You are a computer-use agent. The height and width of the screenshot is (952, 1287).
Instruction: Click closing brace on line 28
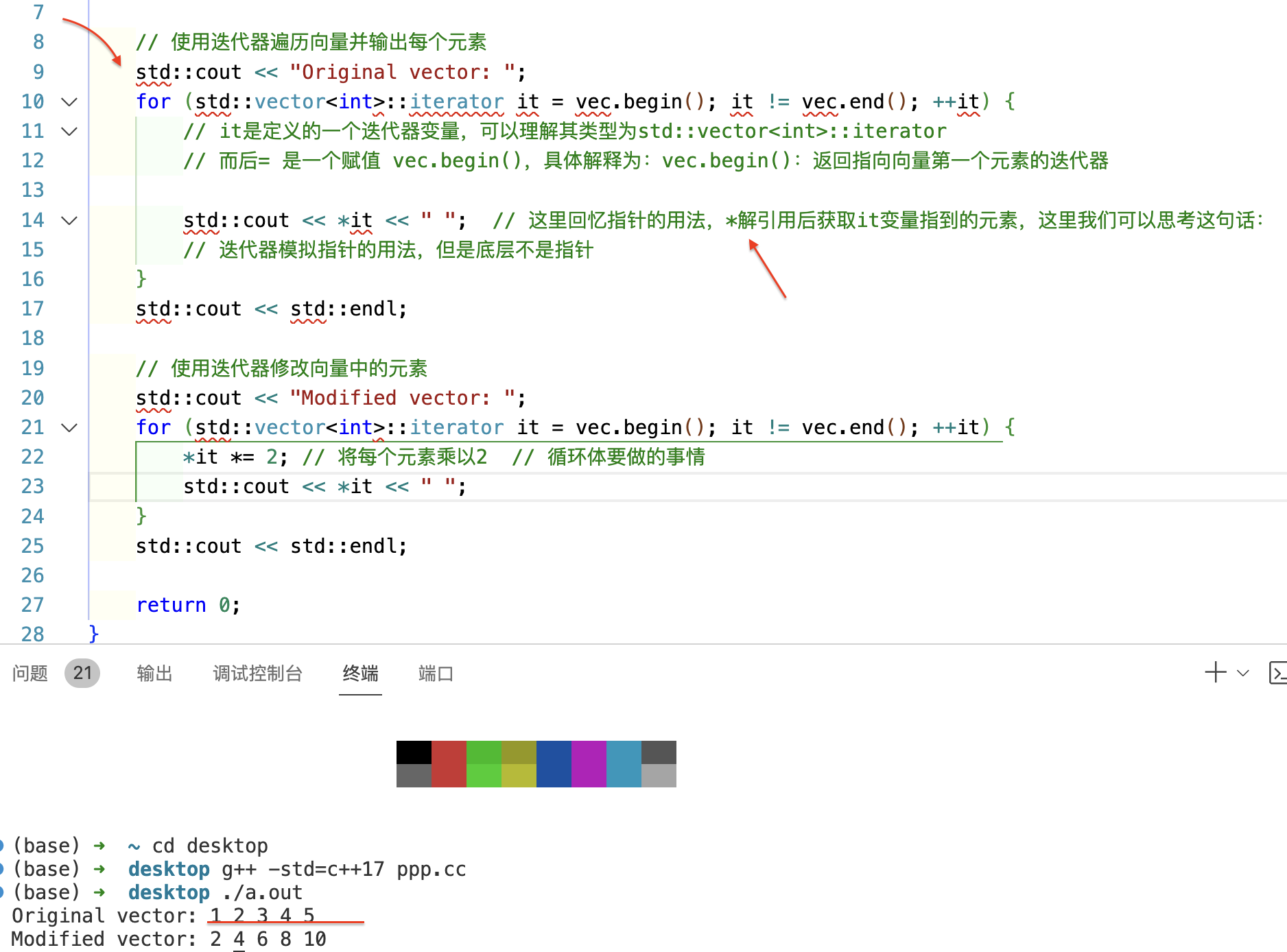[x=94, y=634]
